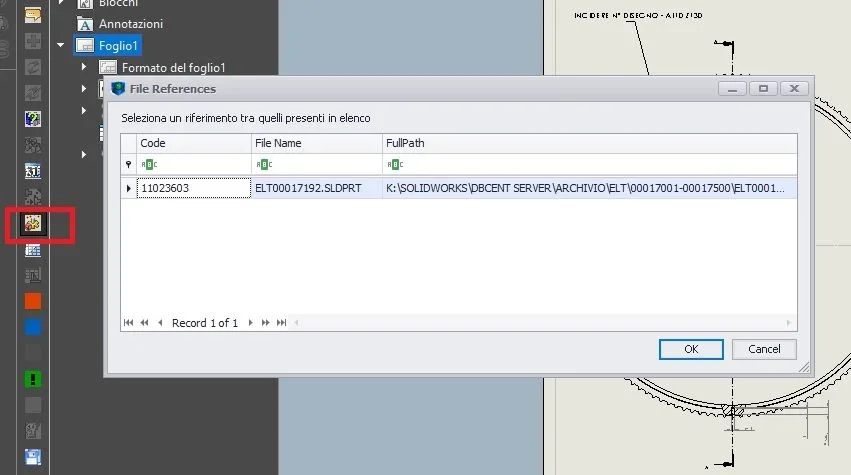Click the File References dialog shield icon
The height and width of the screenshot is (475, 851).
pyautogui.click(x=118, y=88)
